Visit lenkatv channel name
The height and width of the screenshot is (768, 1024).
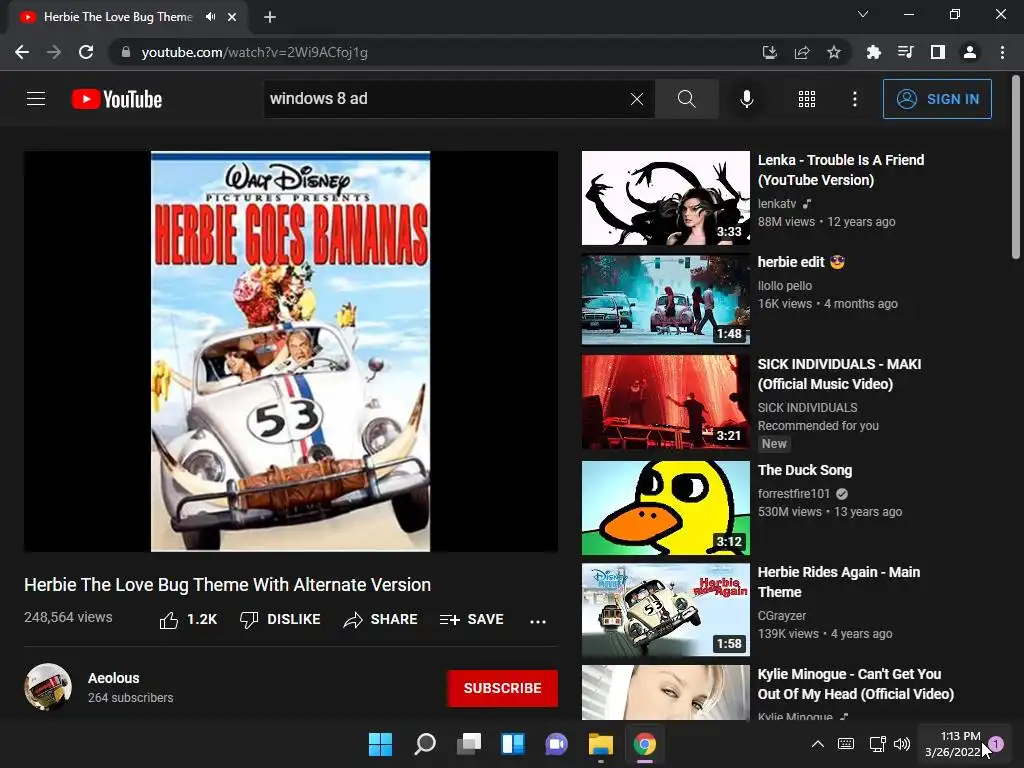(776, 204)
